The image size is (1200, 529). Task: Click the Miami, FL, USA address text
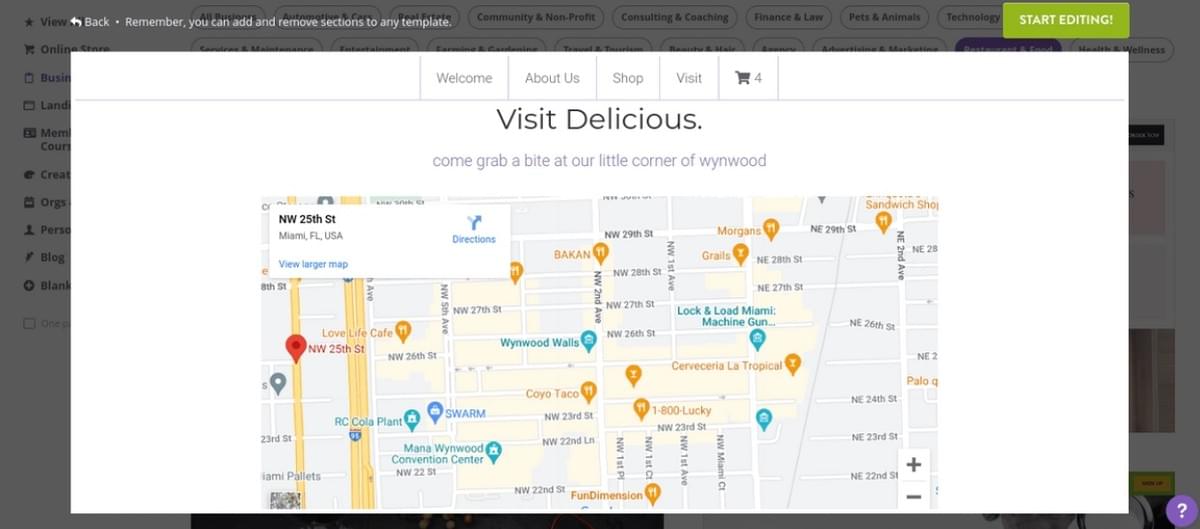[x=310, y=236]
